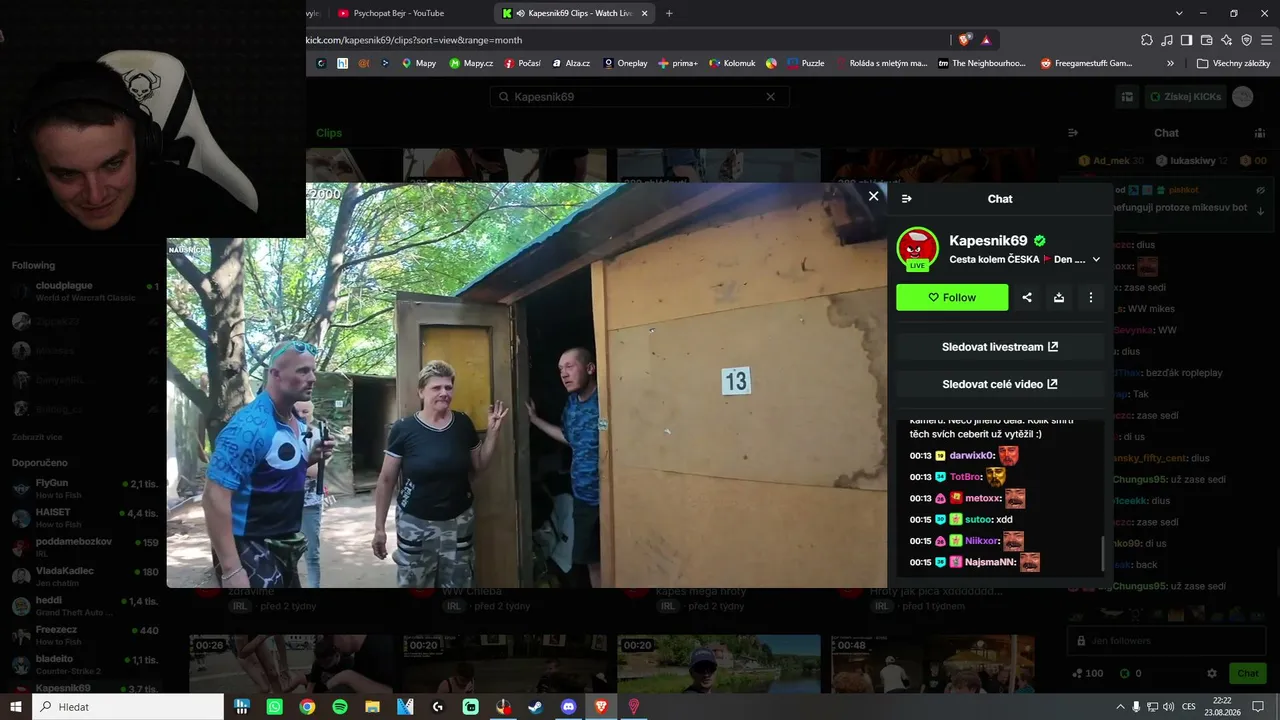Viewport: 1280px width, 720px height.
Task: Show hidden bookmarks with the overflow chevron
Action: coord(1170,63)
